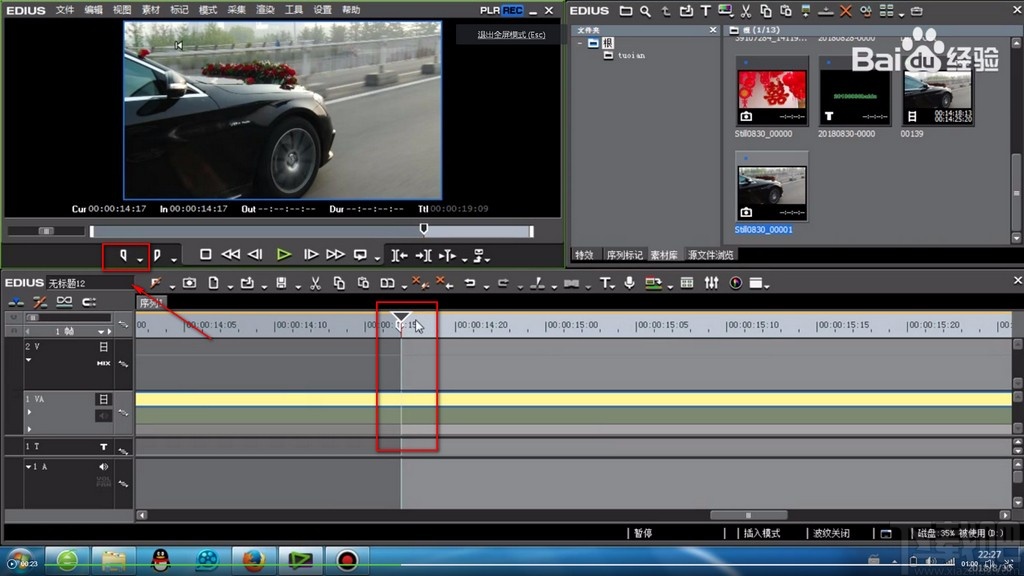This screenshot has height=576, width=1024.
Task: Click the player position slider handle
Action: [423, 230]
